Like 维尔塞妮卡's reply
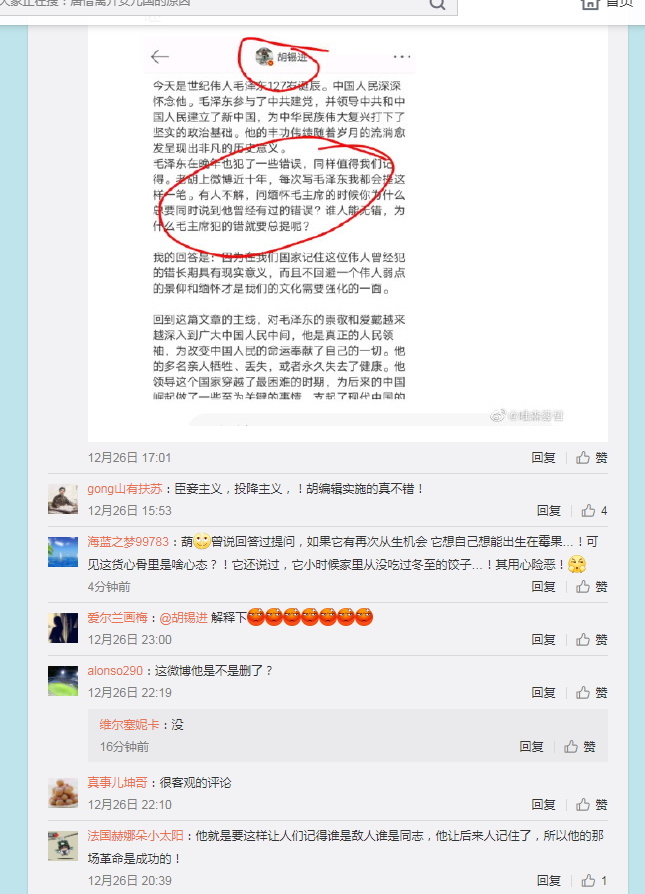The width and height of the screenshot is (645, 894). [579, 746]
